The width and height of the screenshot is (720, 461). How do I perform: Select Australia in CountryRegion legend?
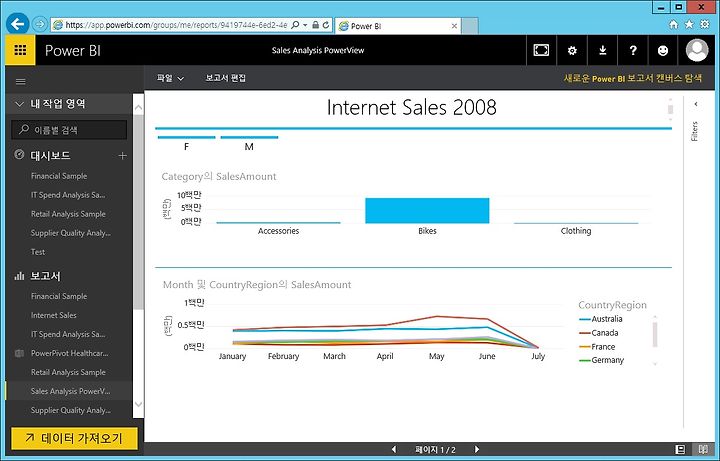(601, 319)
